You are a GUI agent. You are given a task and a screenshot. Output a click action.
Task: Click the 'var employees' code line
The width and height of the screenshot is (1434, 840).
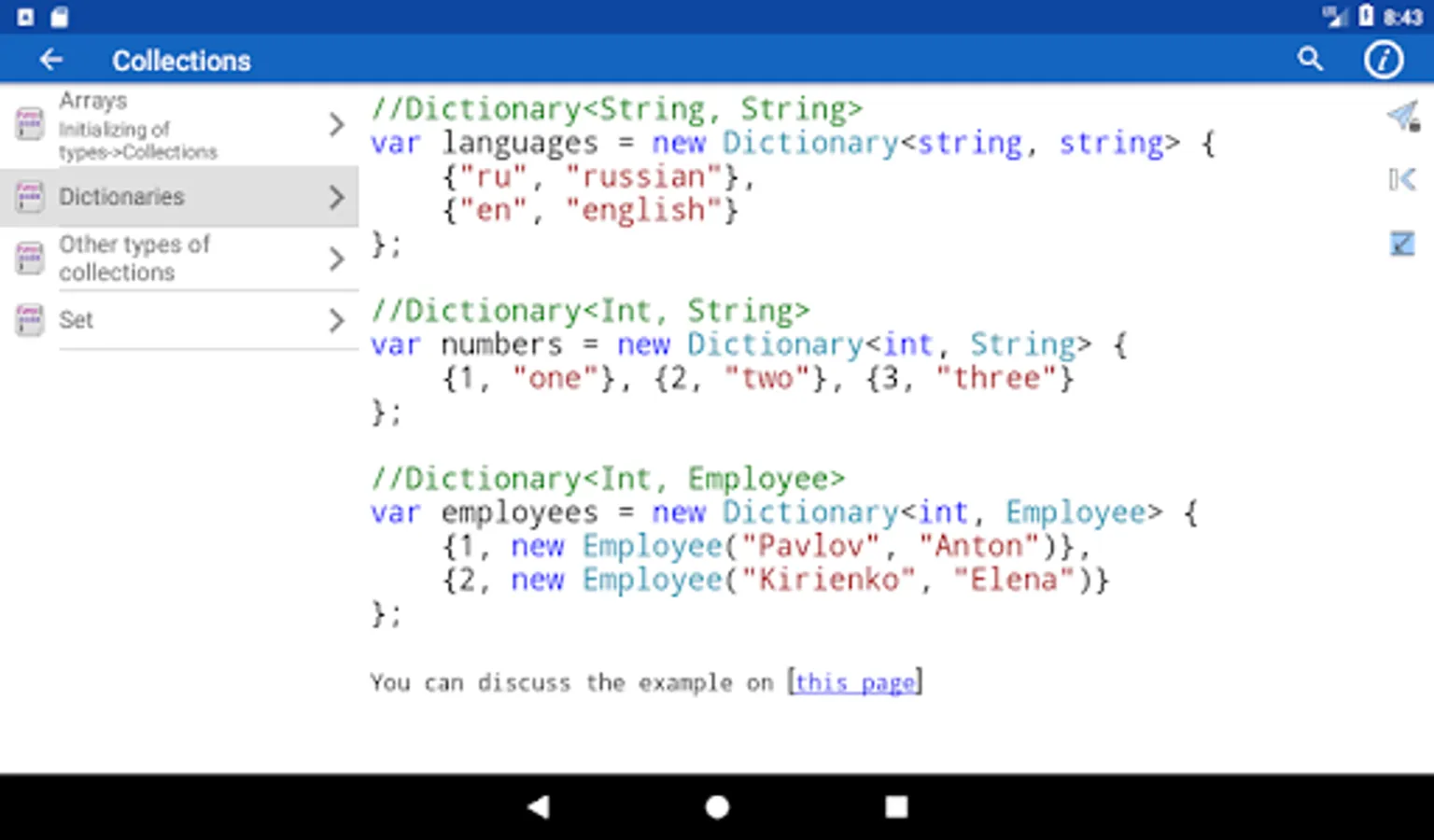pos(784,512)
